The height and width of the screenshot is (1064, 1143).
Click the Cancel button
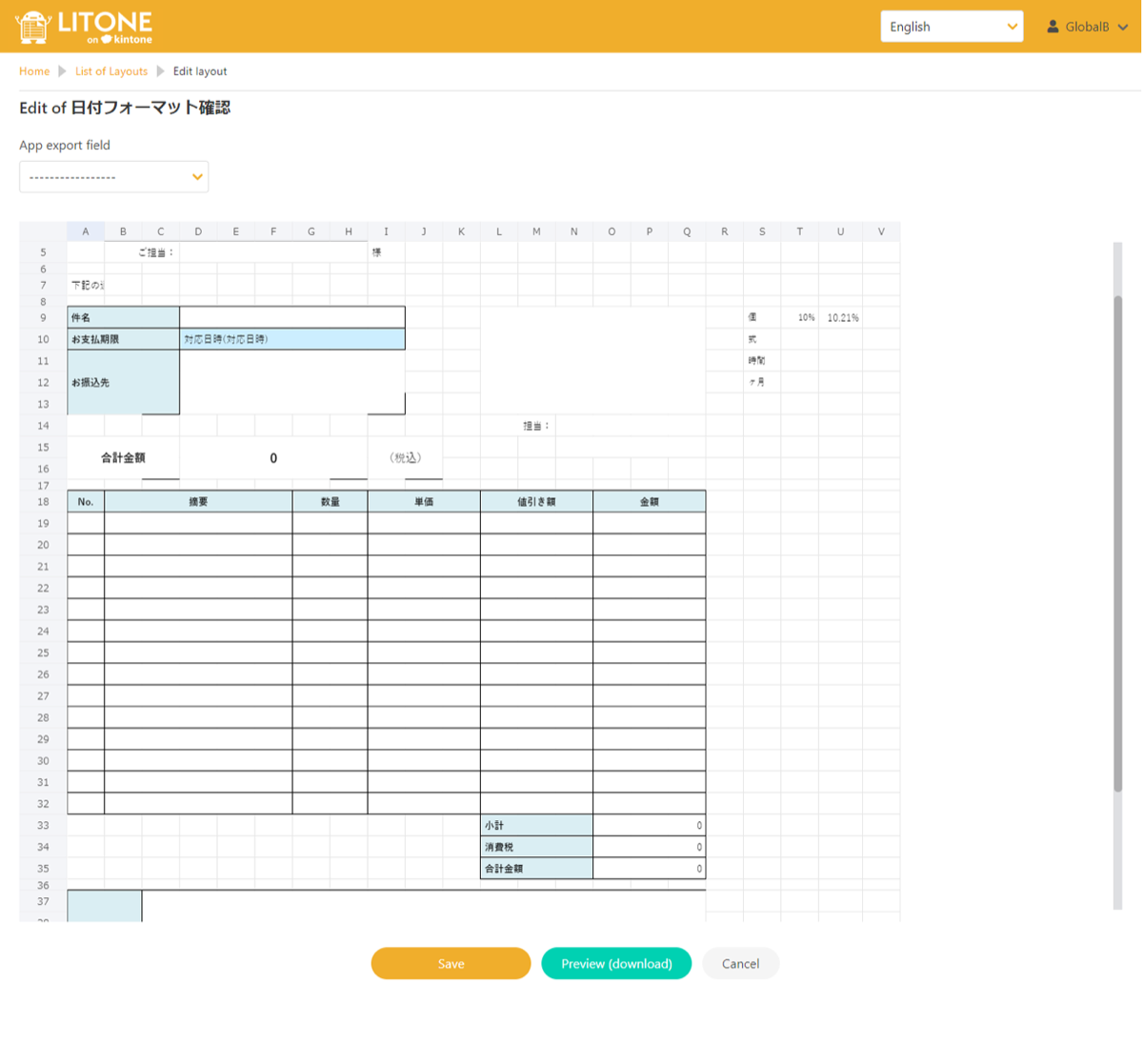(x=740, y=963)
